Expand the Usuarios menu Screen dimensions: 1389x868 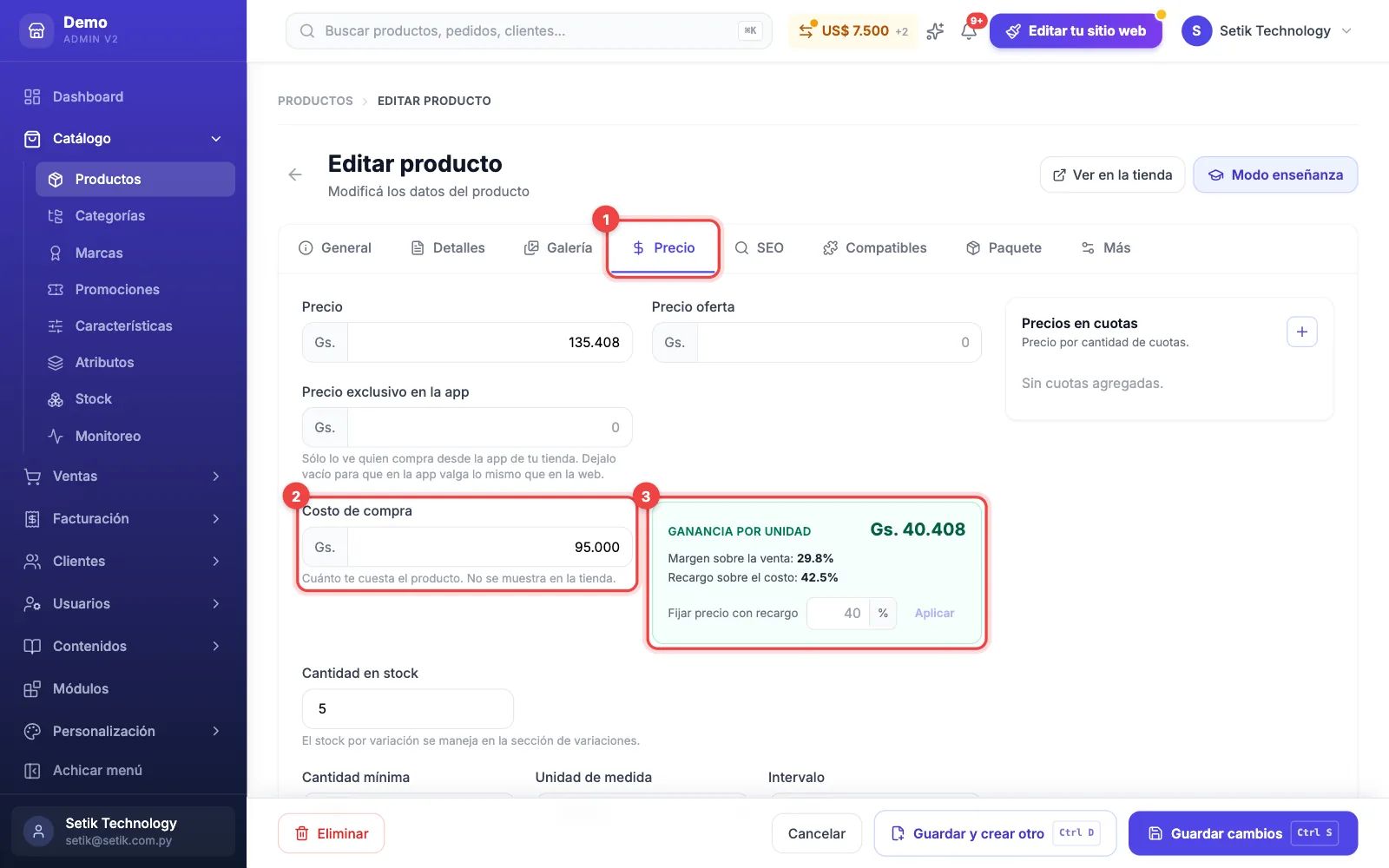pyautogui.click(x=123, y=603)
